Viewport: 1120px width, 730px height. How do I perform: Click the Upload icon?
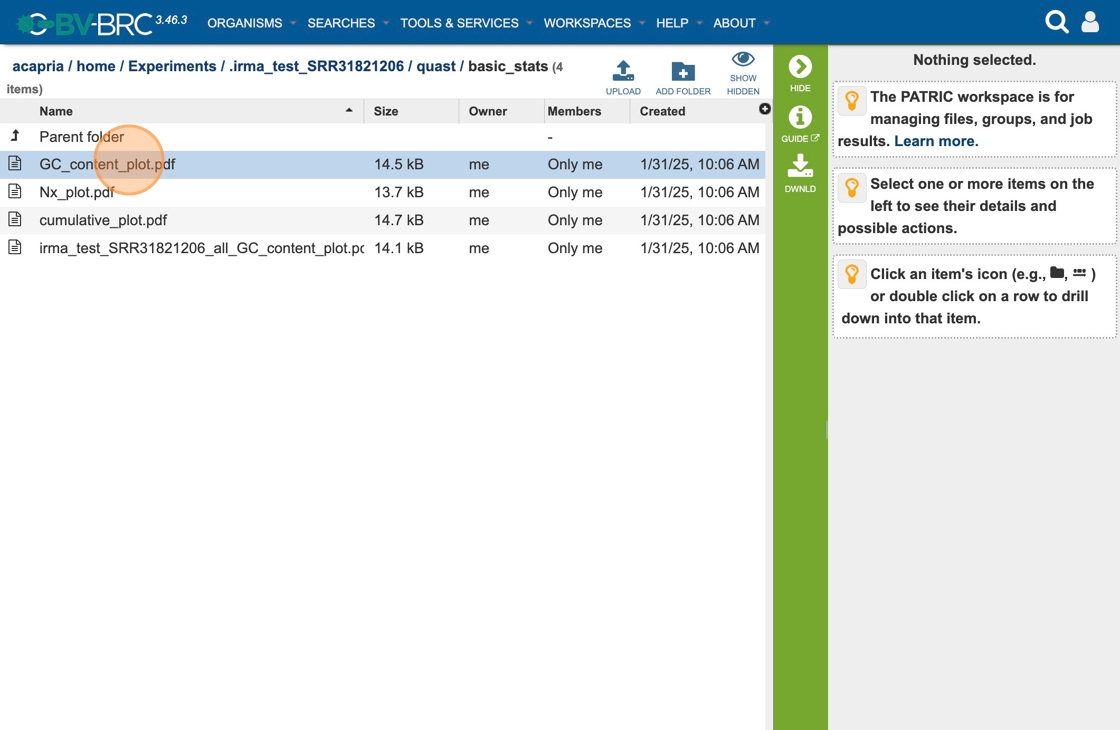(623, 71)
